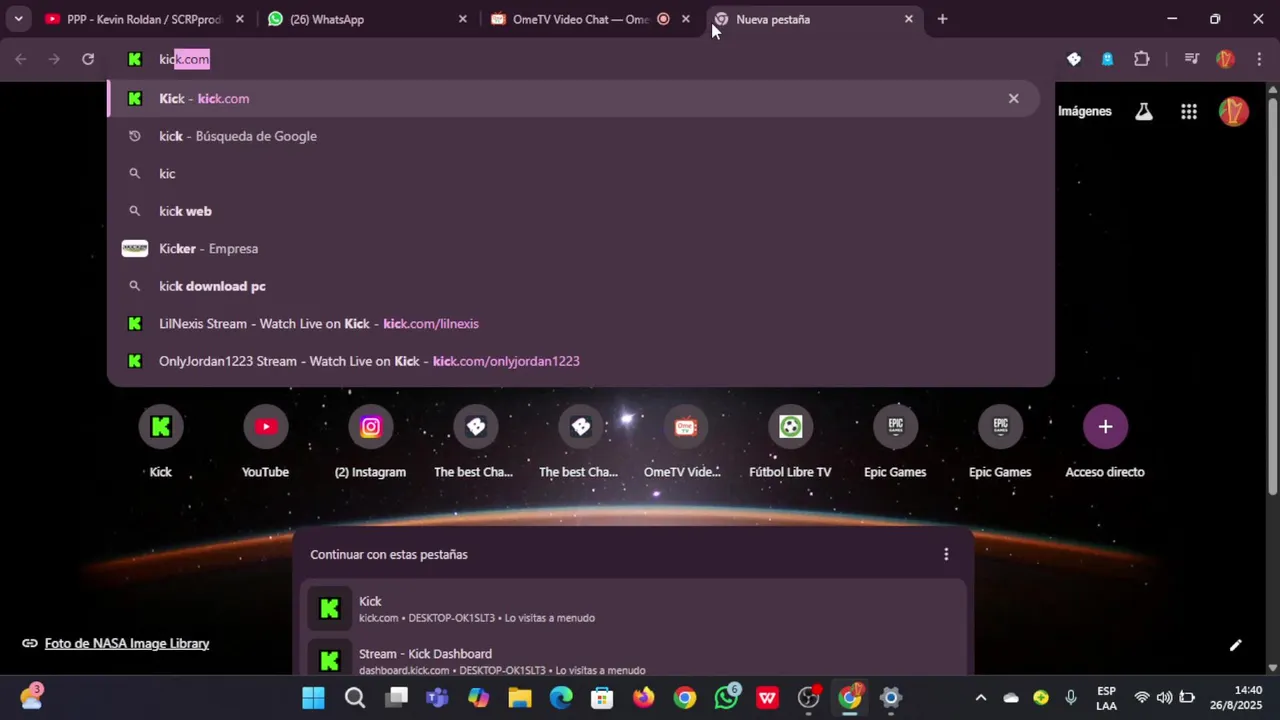This screenshot has height=720, width=1280.
Task: Open the tab search dropdown arrow
Action: point(18,19)
